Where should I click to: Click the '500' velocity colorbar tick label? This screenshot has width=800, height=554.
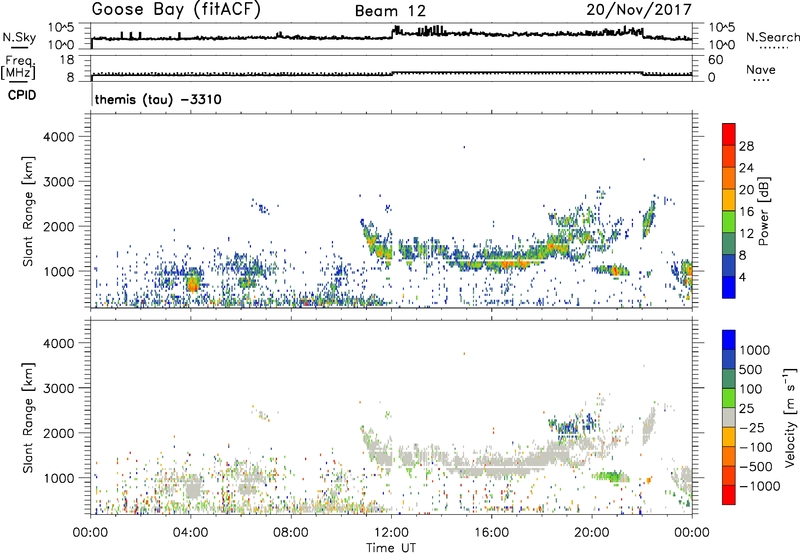point(750,369)
